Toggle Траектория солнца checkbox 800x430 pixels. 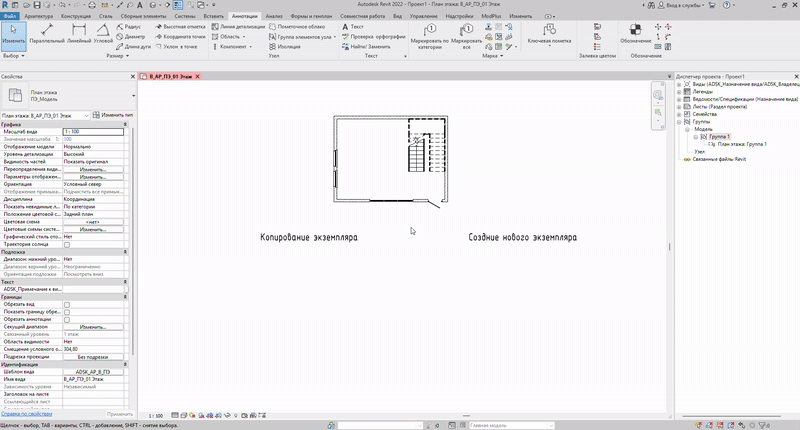[67, 244]
